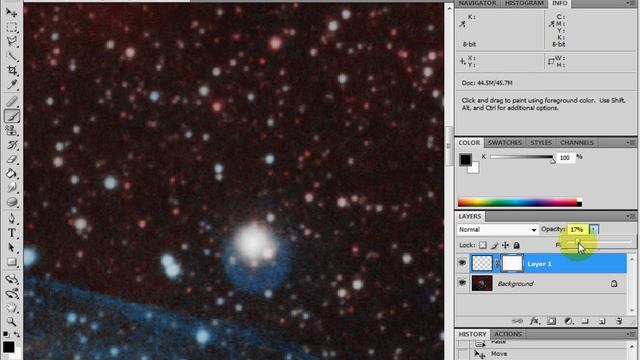This screenshot has width=640, height=360.
Task: Open the Opacity slider arrow
Action: (594, 229)
